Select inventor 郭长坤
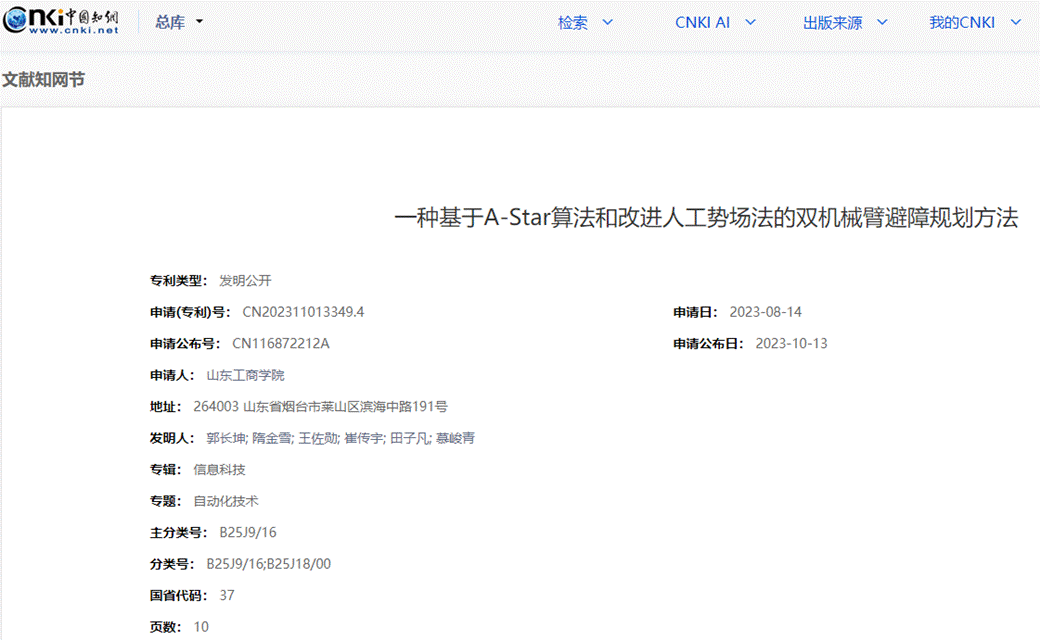The height and width of the screenshot is (640, 1040). (226, 438)
